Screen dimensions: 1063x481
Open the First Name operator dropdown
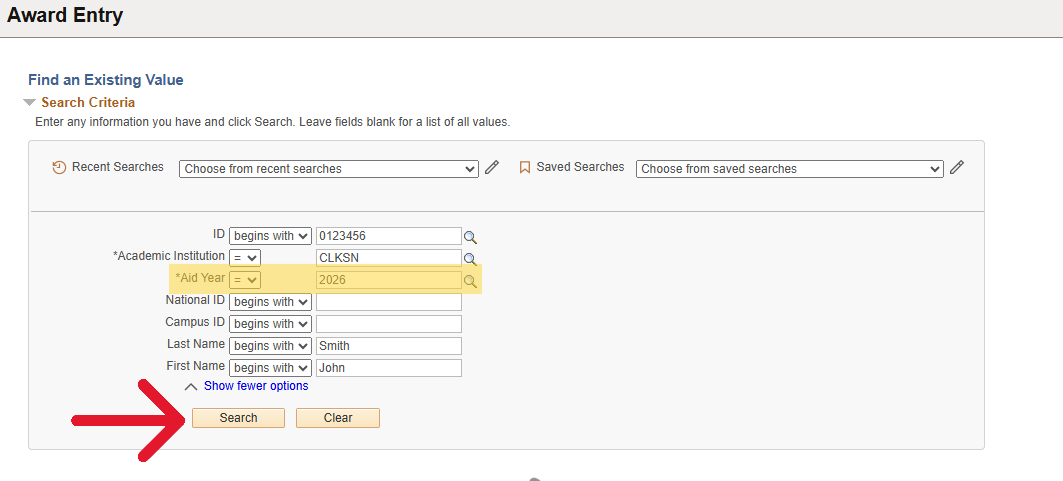[x=269, y=368]
